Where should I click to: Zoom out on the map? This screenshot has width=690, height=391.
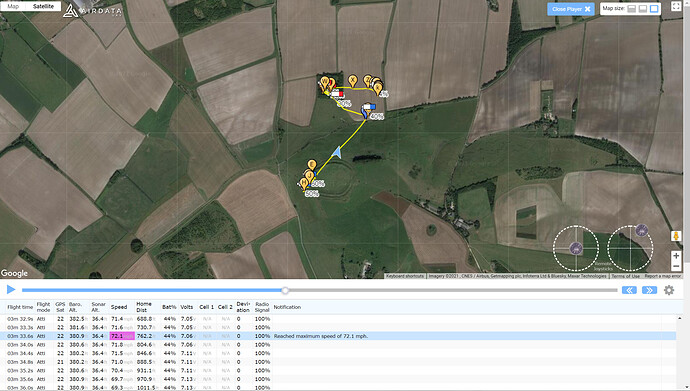[676, 266]
